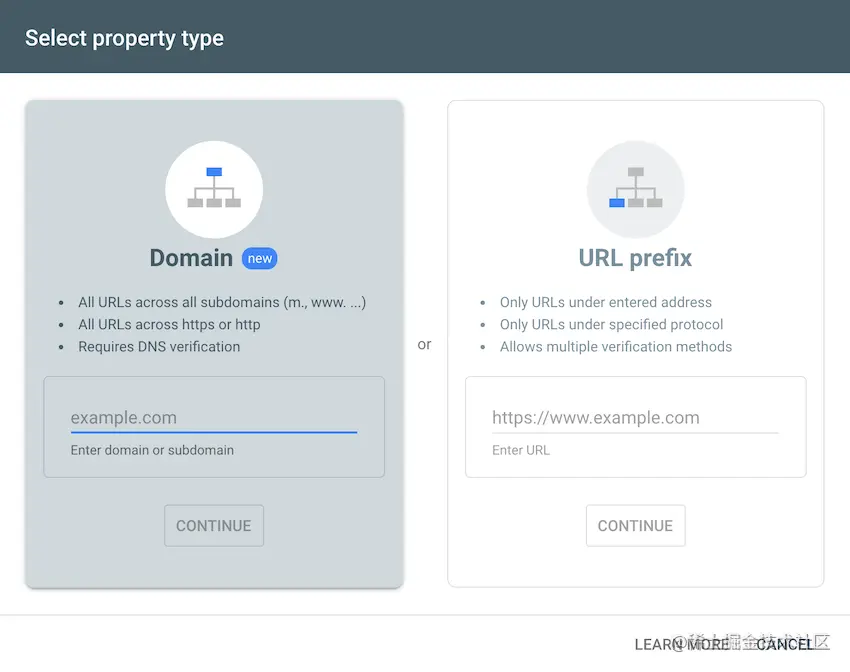Click CONTINUE under the Domain option
This screenshot has width=850, height=672.
pyautogui.click(x=213, y=525)
